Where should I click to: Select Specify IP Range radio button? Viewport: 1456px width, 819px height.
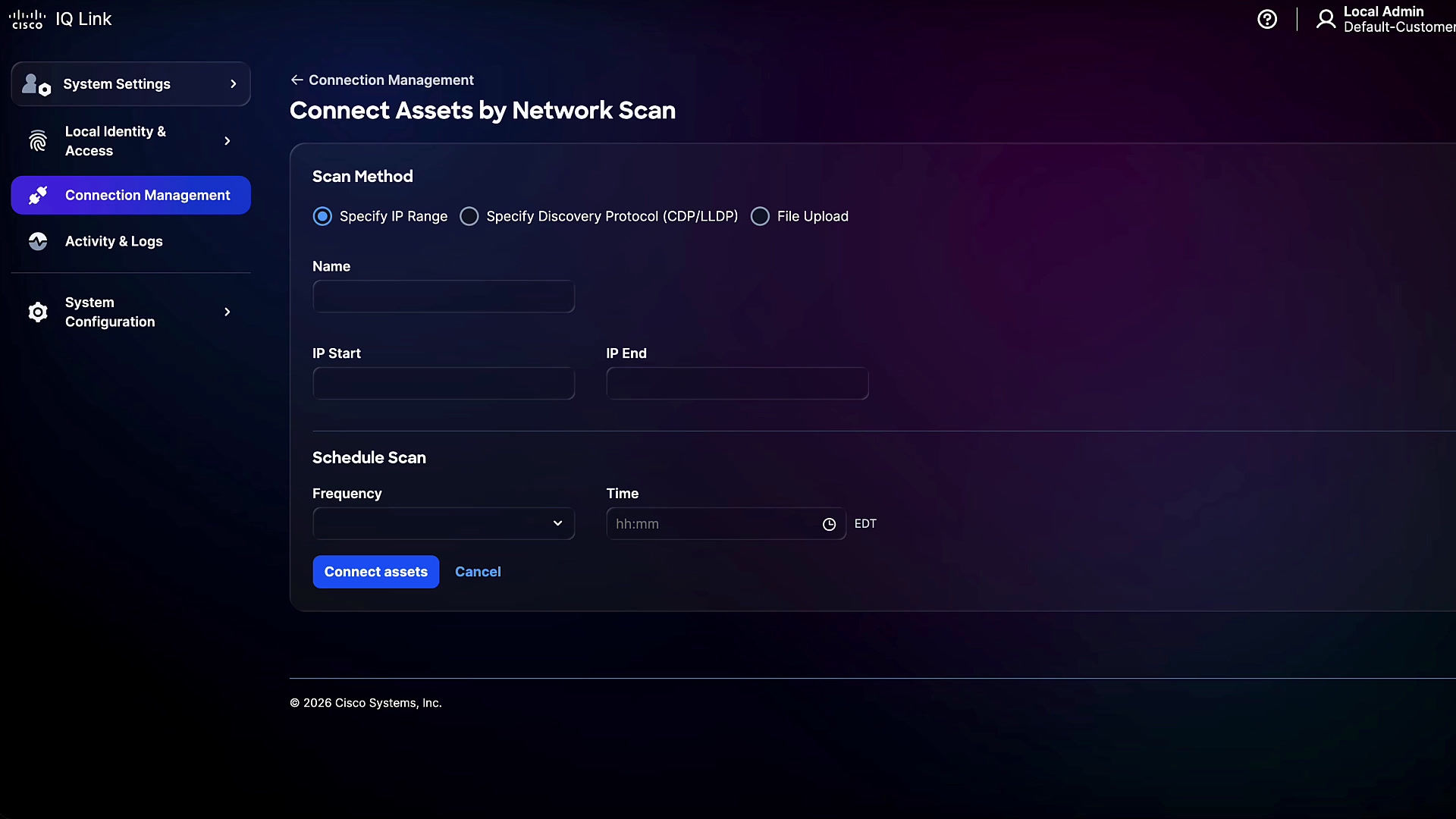coord(322,217)
